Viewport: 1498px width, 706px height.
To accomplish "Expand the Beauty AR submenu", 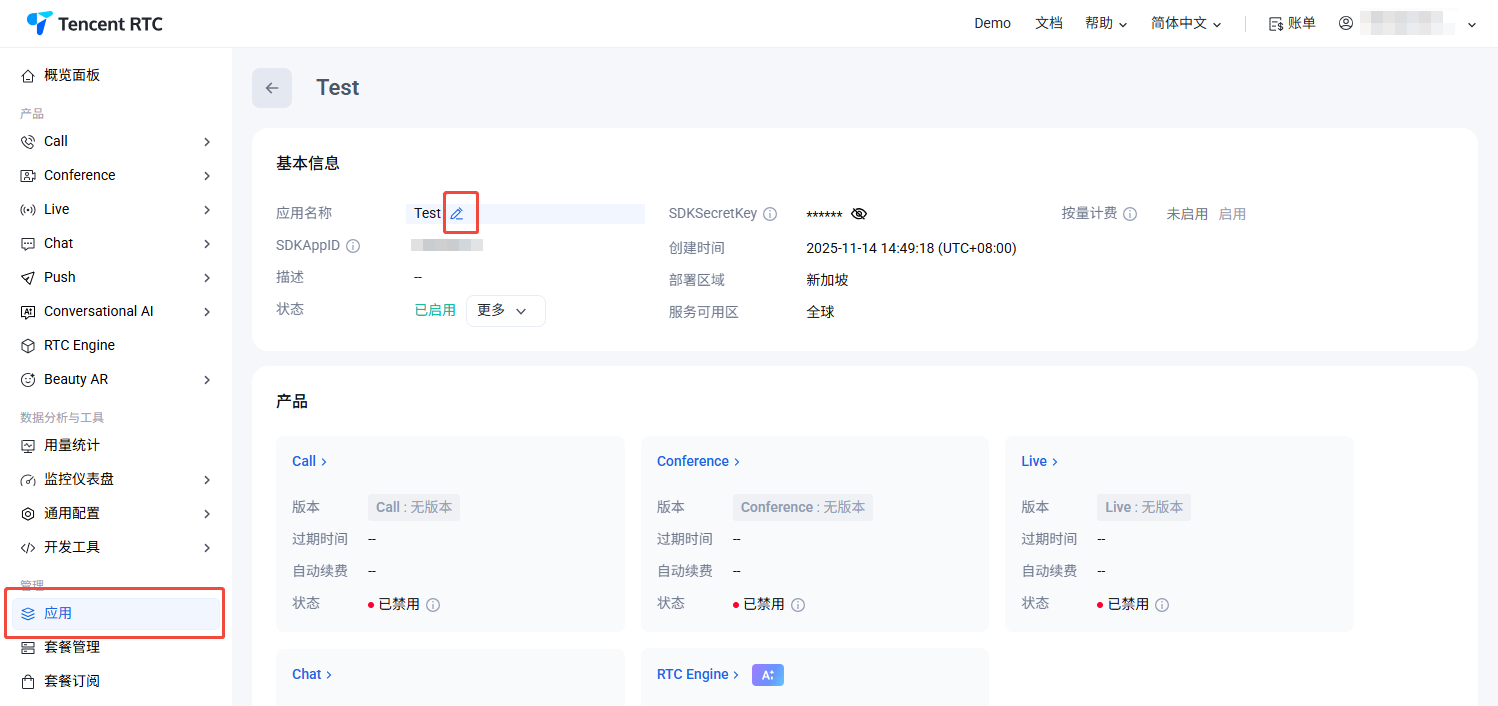I will (x=207, y=380).
